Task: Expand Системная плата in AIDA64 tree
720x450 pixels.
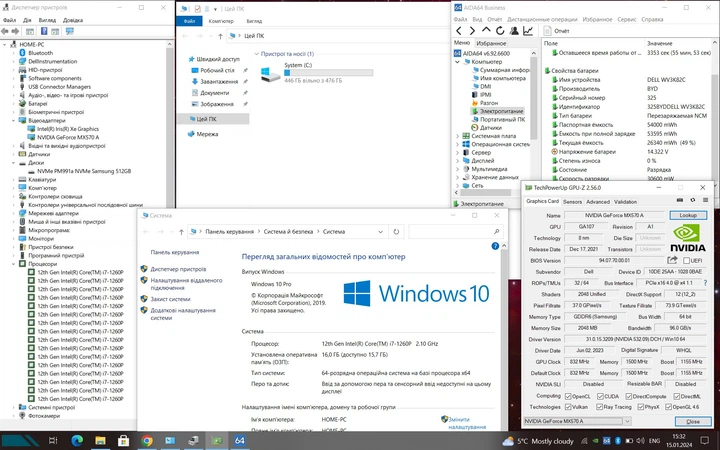Action: (x=457, y=136)
